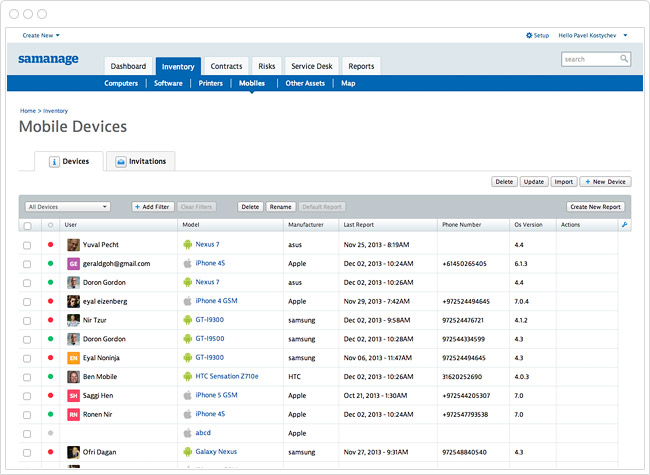Click the Apple icon beside abcd
This screenshot has width=650, height=475.
(188, 433)
